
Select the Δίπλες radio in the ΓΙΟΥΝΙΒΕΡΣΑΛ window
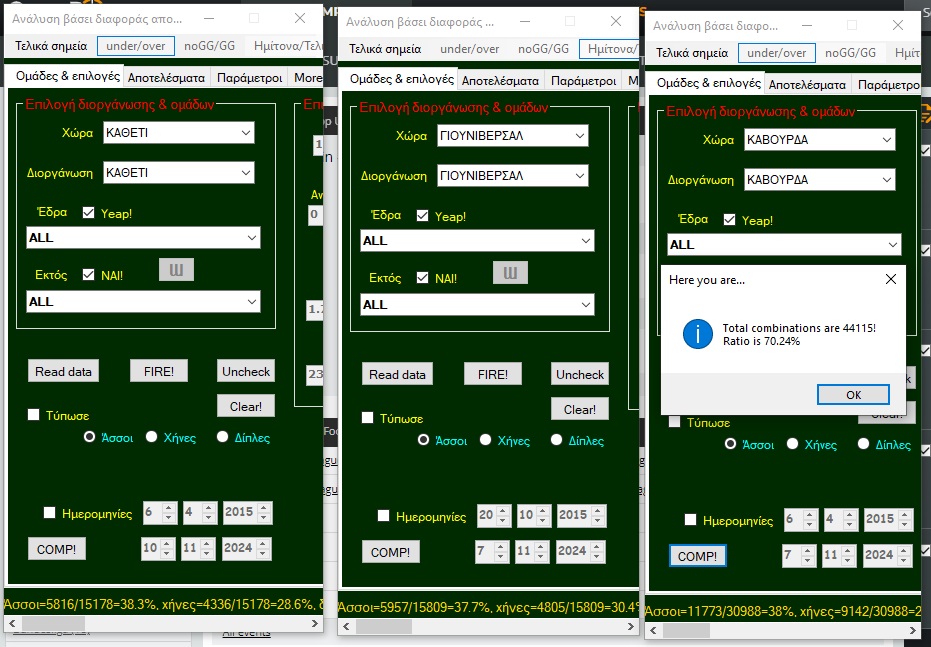(x=556, y=440)
